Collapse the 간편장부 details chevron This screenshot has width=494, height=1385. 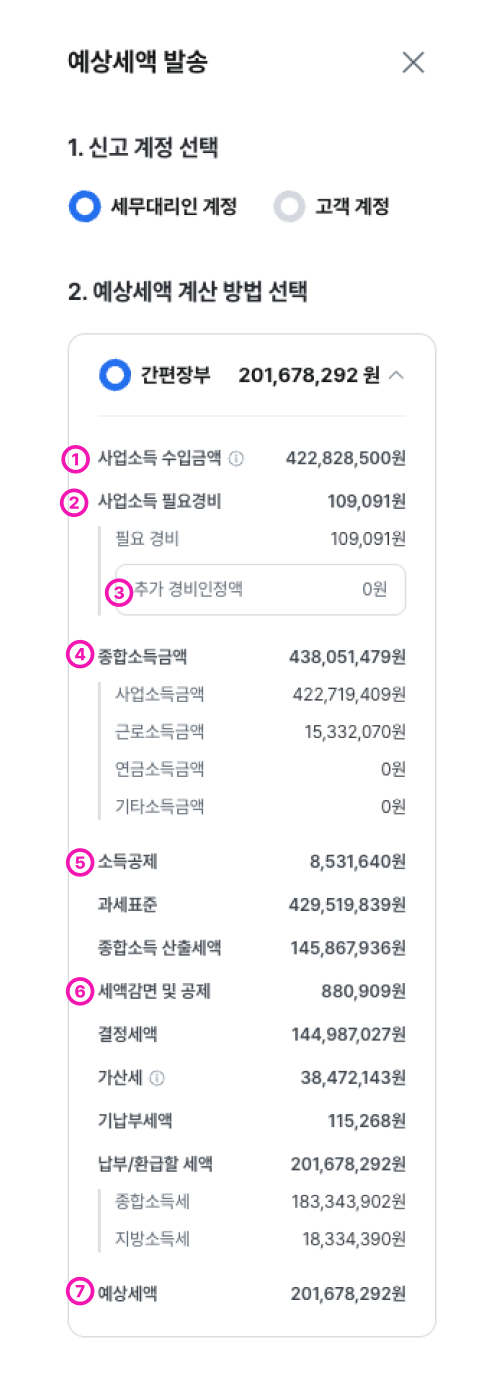(x=396, y=376)
